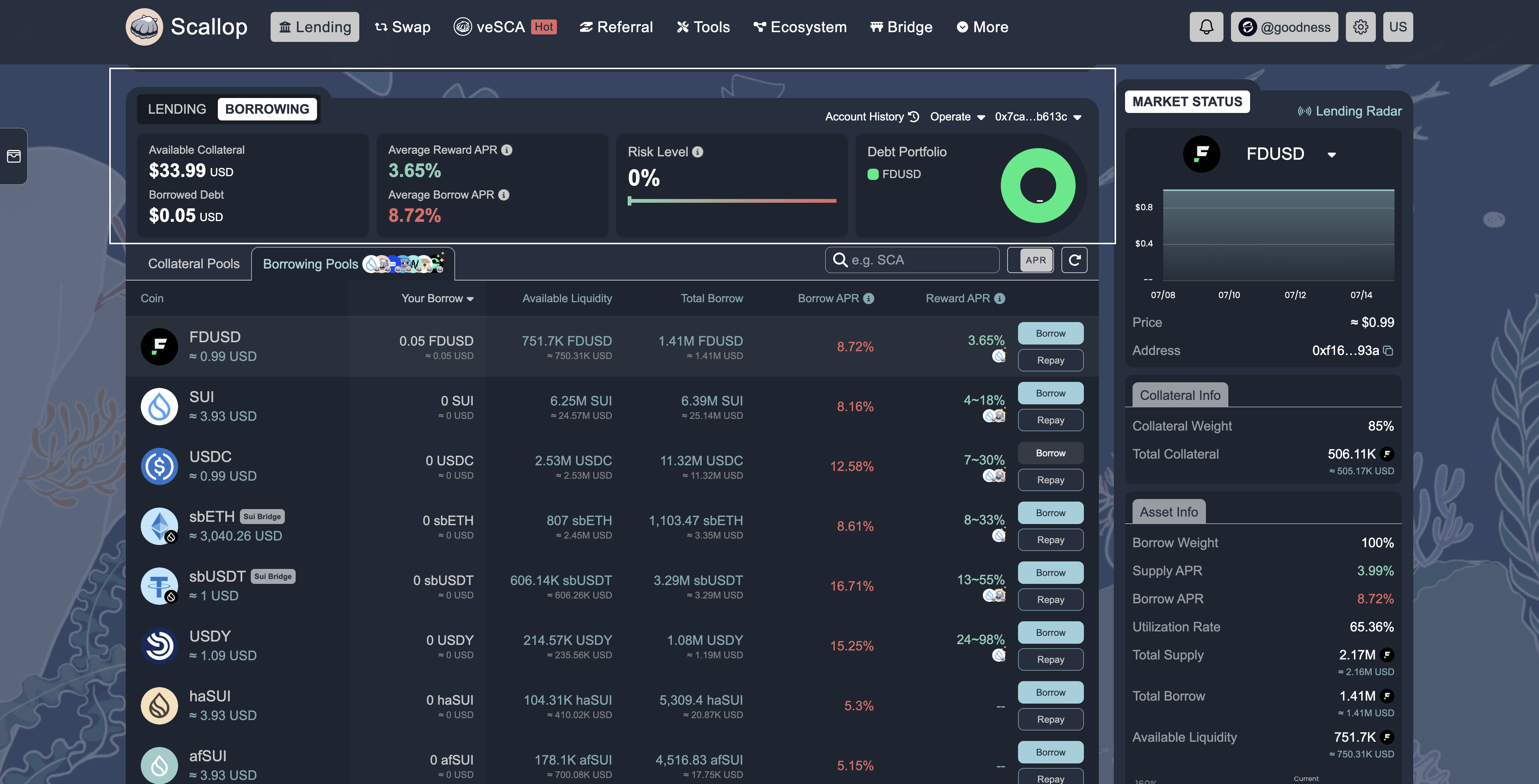
Task: Select BORROWING mode toggle
Action: (267, 109)
